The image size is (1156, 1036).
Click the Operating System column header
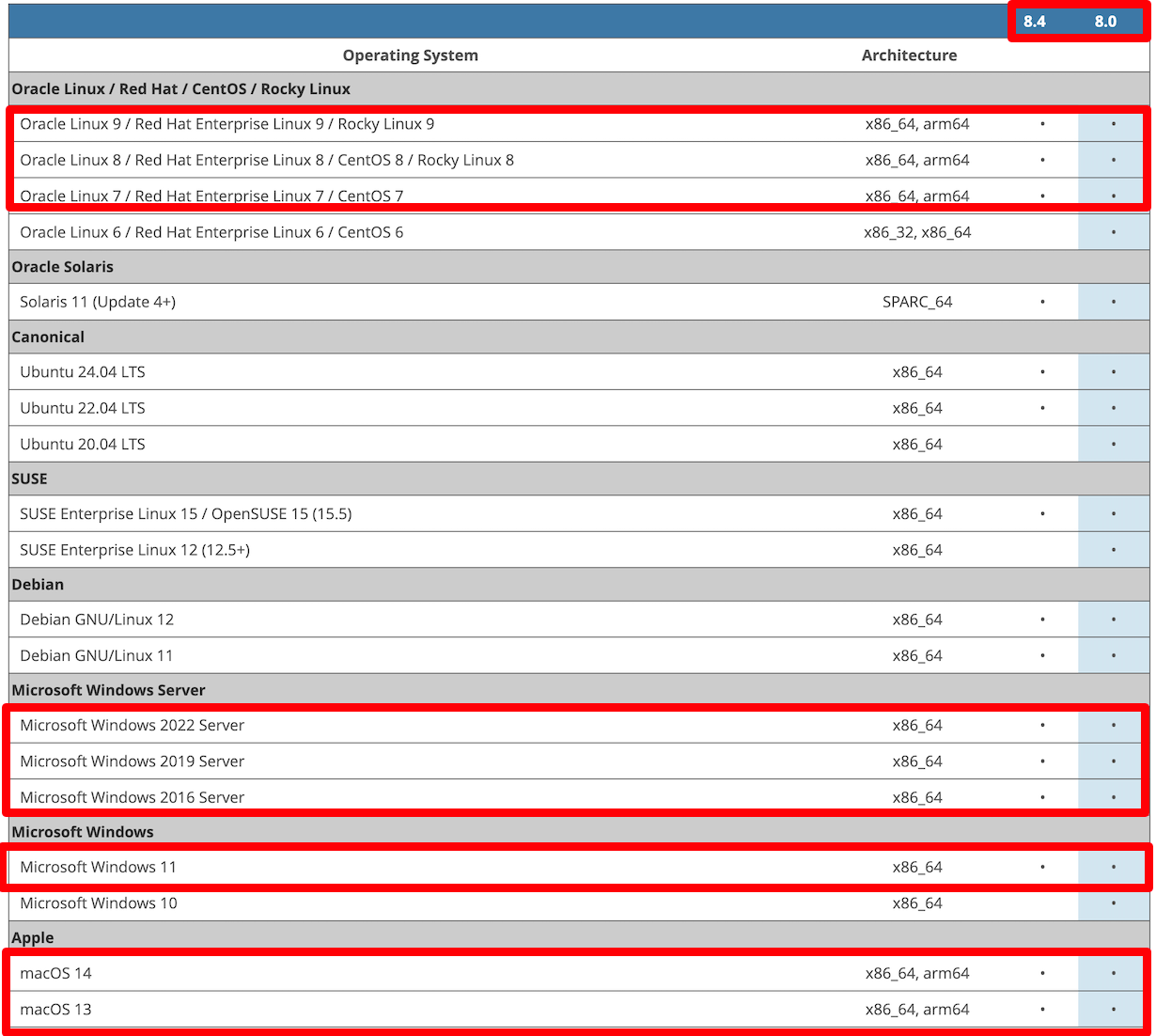[411, 55]
